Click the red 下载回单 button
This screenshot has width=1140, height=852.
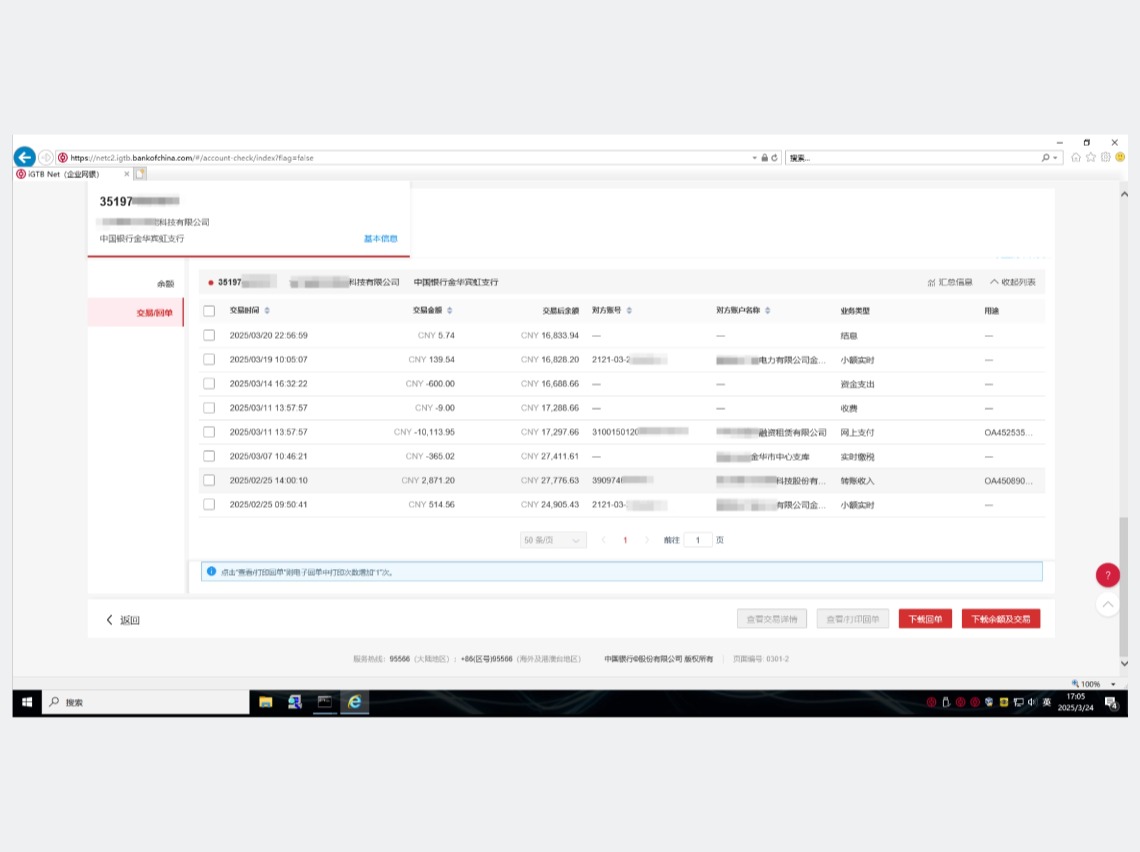925,619
